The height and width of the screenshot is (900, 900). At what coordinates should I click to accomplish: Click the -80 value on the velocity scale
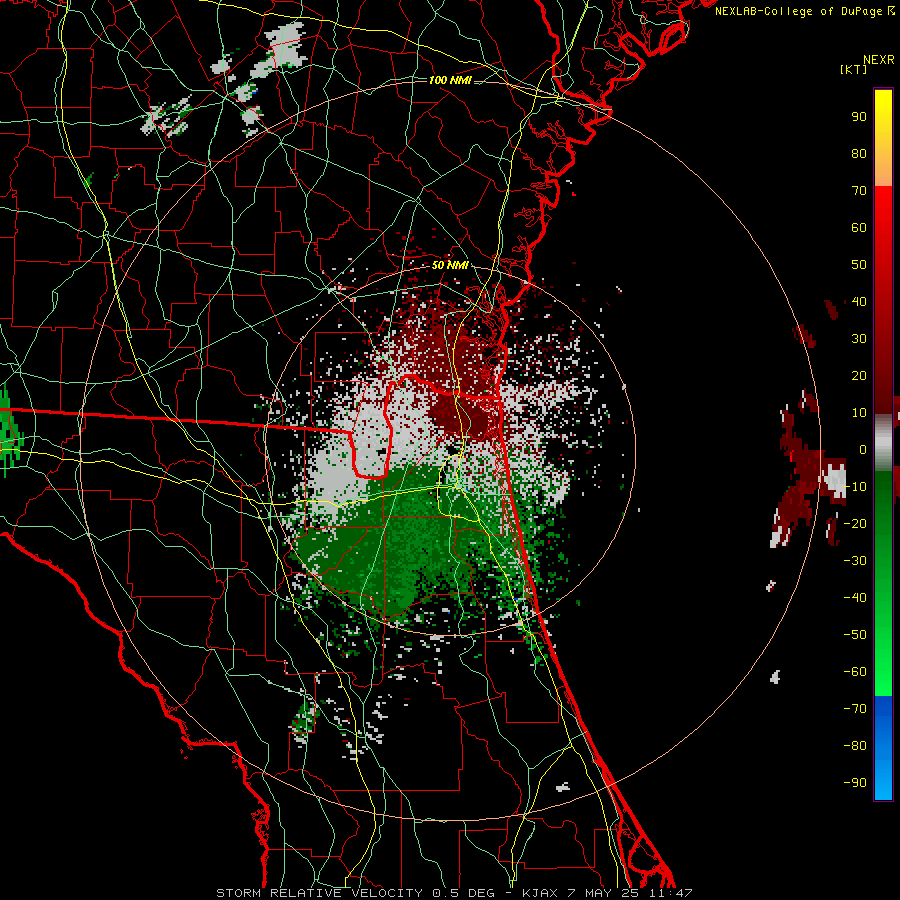(855, 746)
